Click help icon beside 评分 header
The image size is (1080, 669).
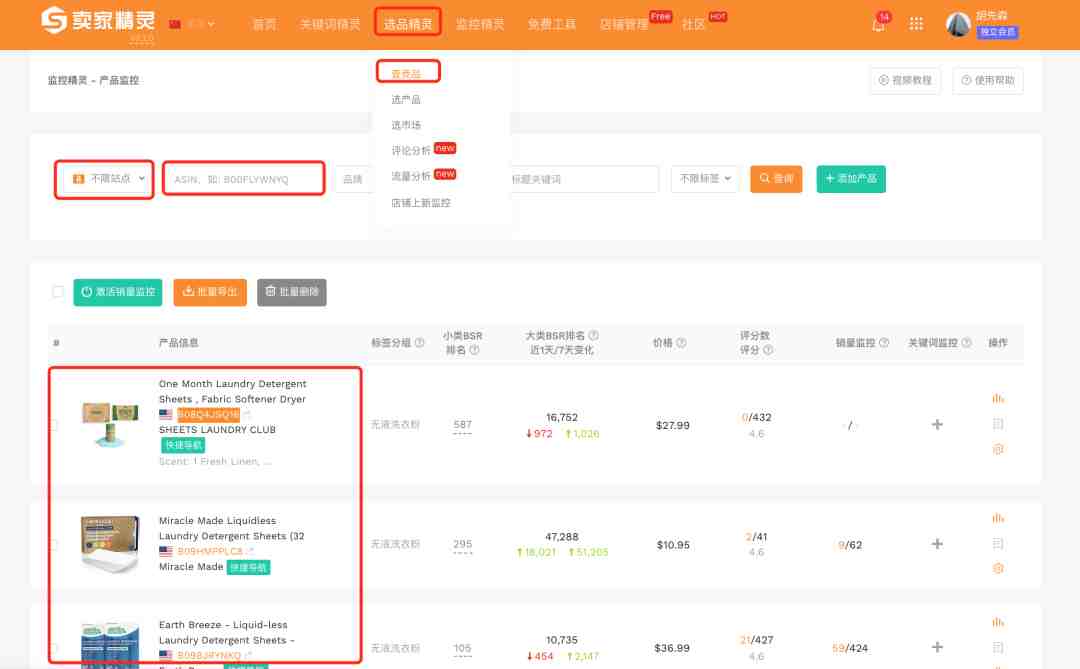(768, 350)
